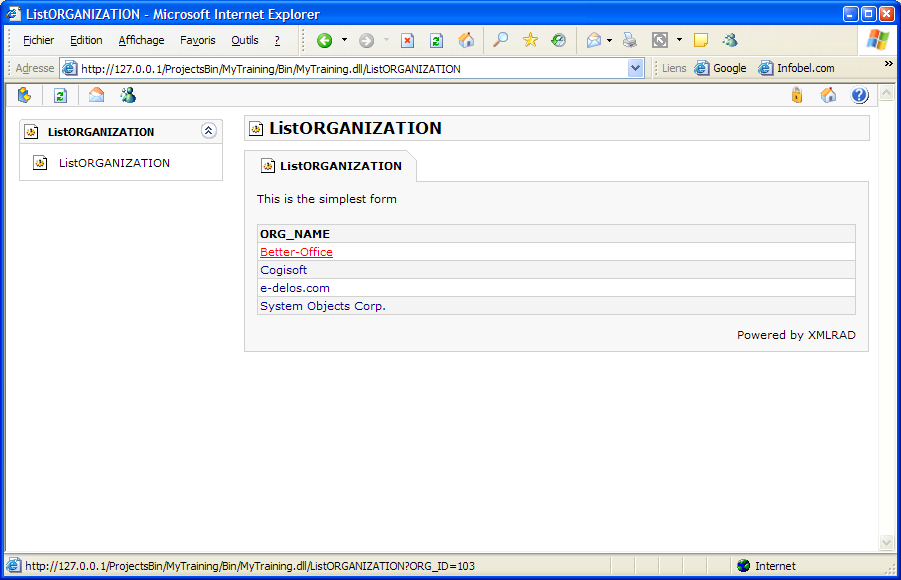Screen dimensions: 901x580
Task: Expand the Links bar overflow chevron
Action: (x=888, y=64)
